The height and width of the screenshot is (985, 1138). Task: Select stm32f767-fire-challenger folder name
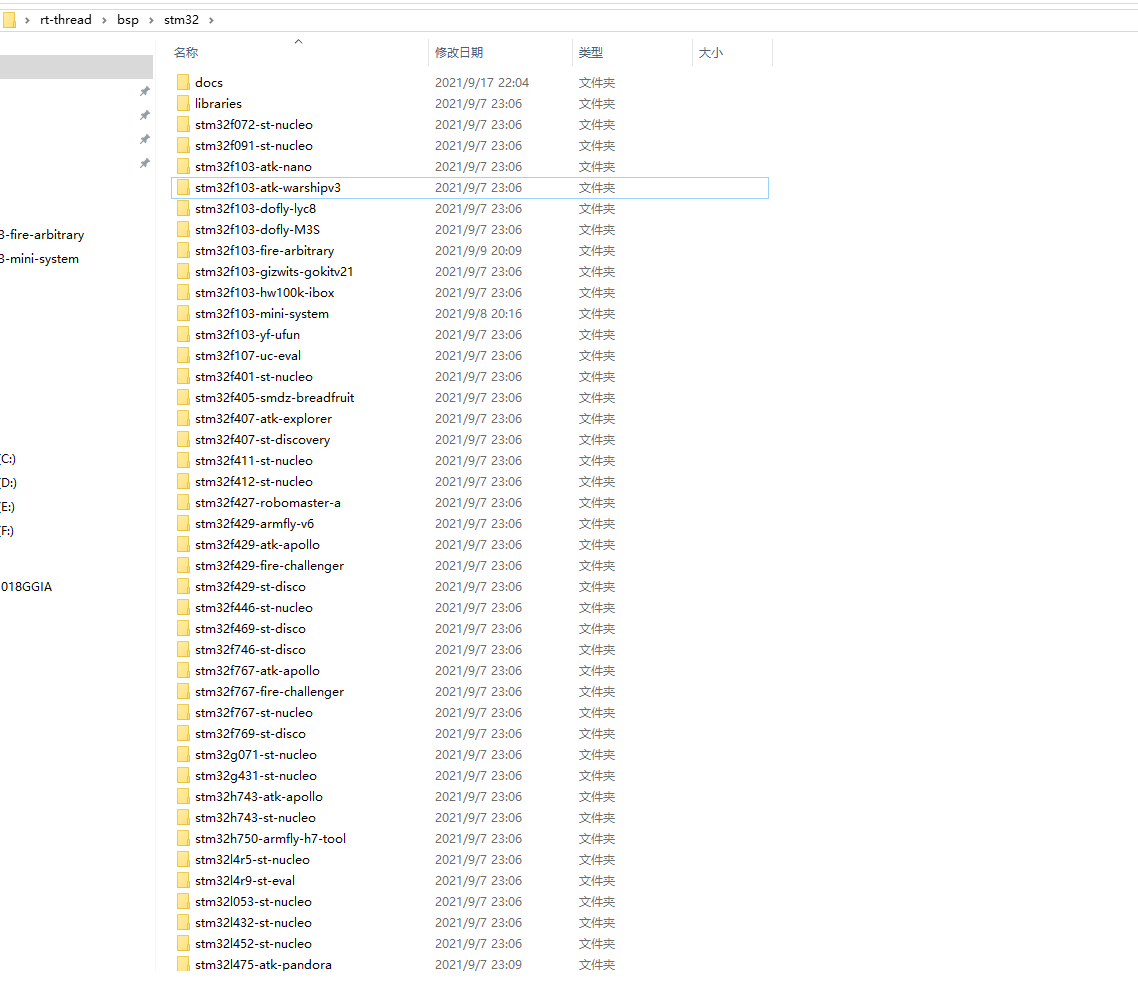click(x=269, y=692)
